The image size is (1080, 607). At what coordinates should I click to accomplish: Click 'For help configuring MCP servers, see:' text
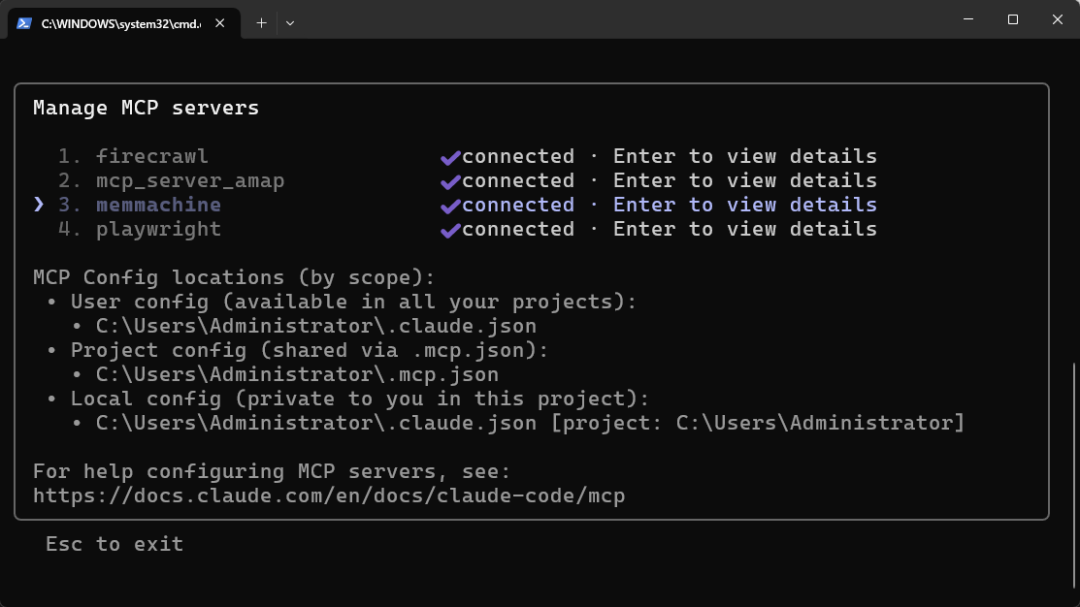272,471
